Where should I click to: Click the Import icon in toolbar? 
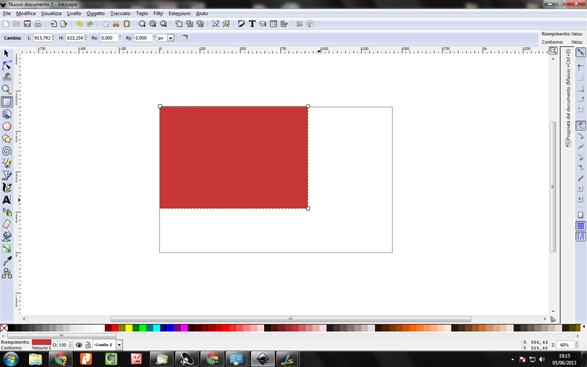pyautogui.click(x=54, y=24)
